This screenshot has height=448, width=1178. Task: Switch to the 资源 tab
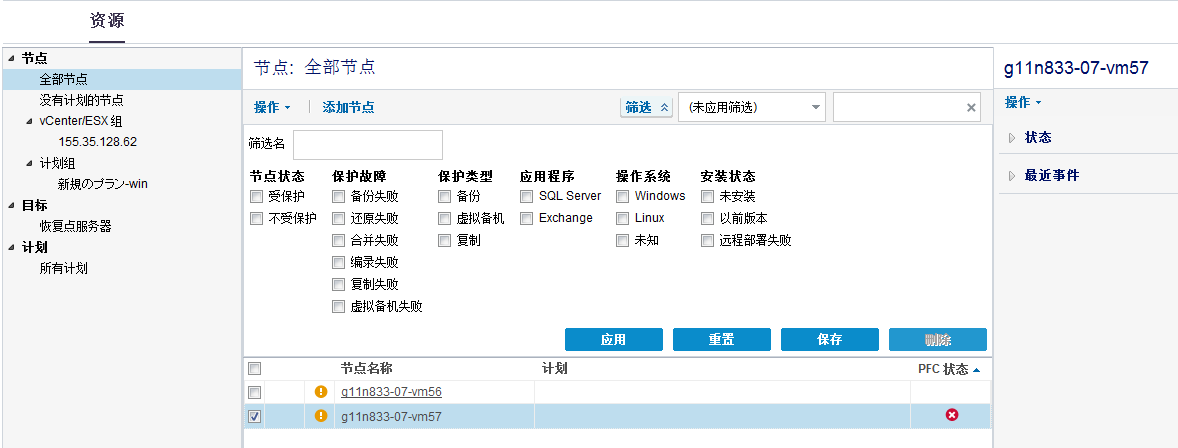coord(107,20)
